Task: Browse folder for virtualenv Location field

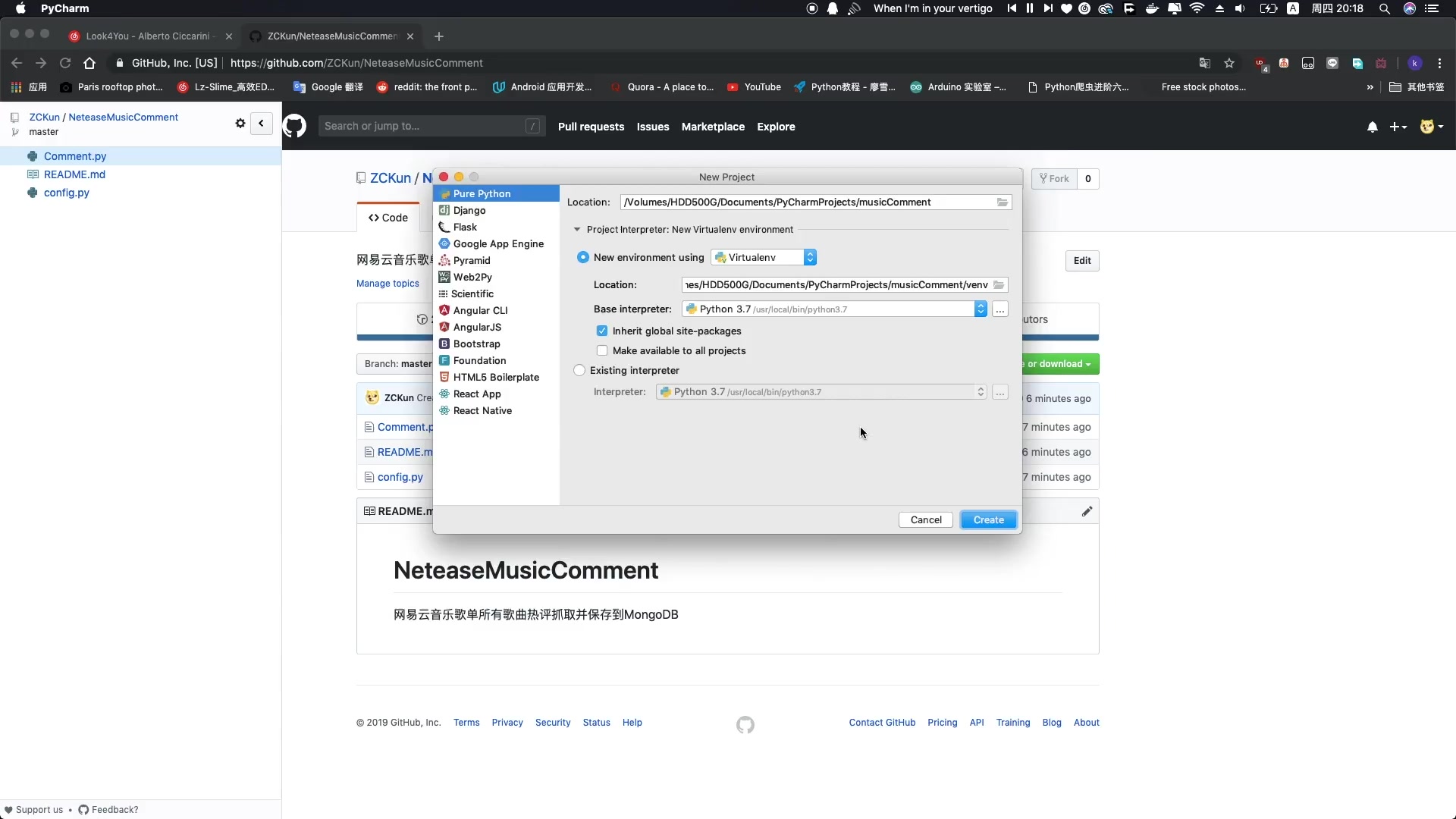Action: point(999,284)
